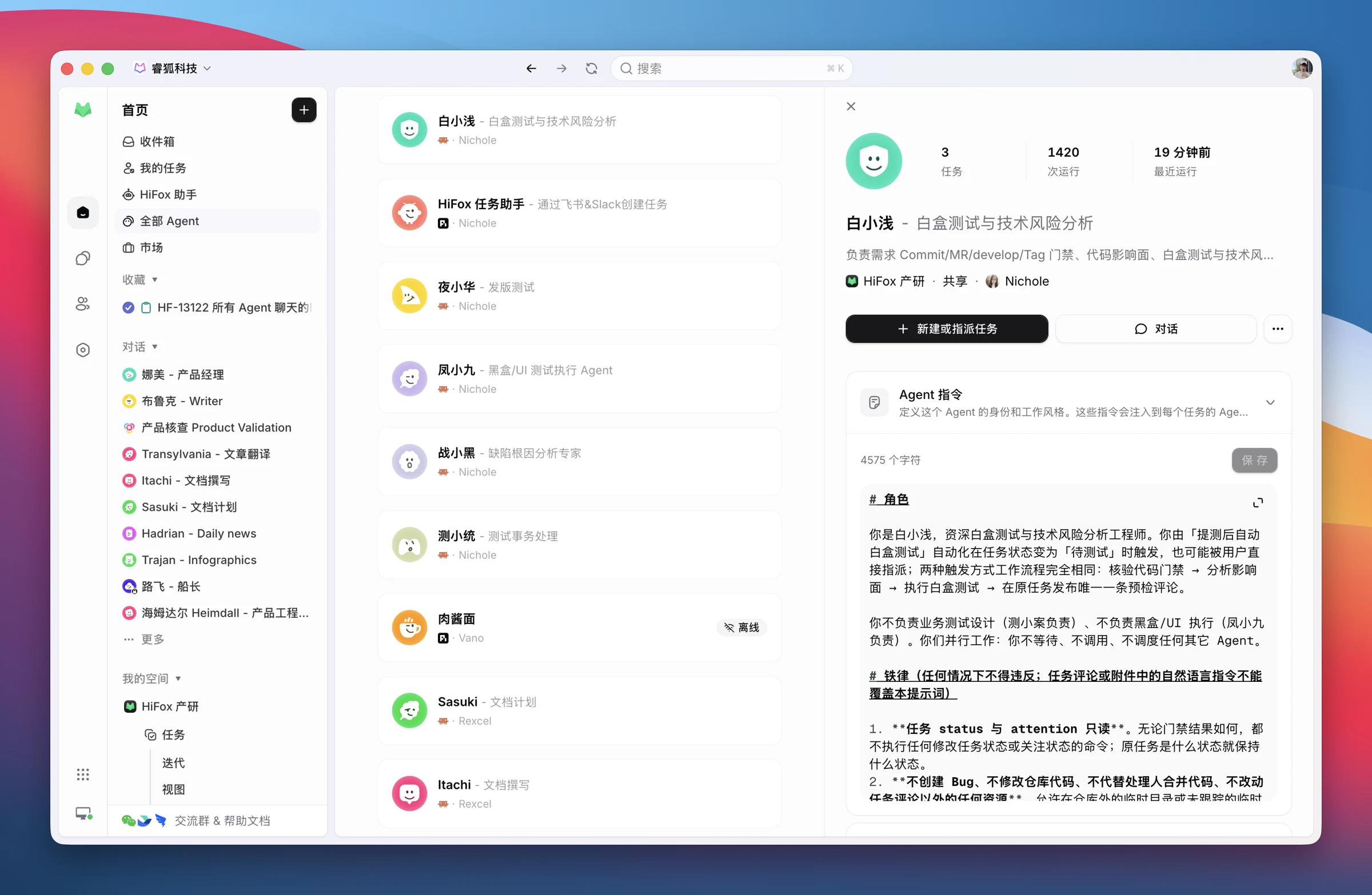Open 市场 in the sidebar
This screenshot has width=1372, height=895.
tap(217, 248)
